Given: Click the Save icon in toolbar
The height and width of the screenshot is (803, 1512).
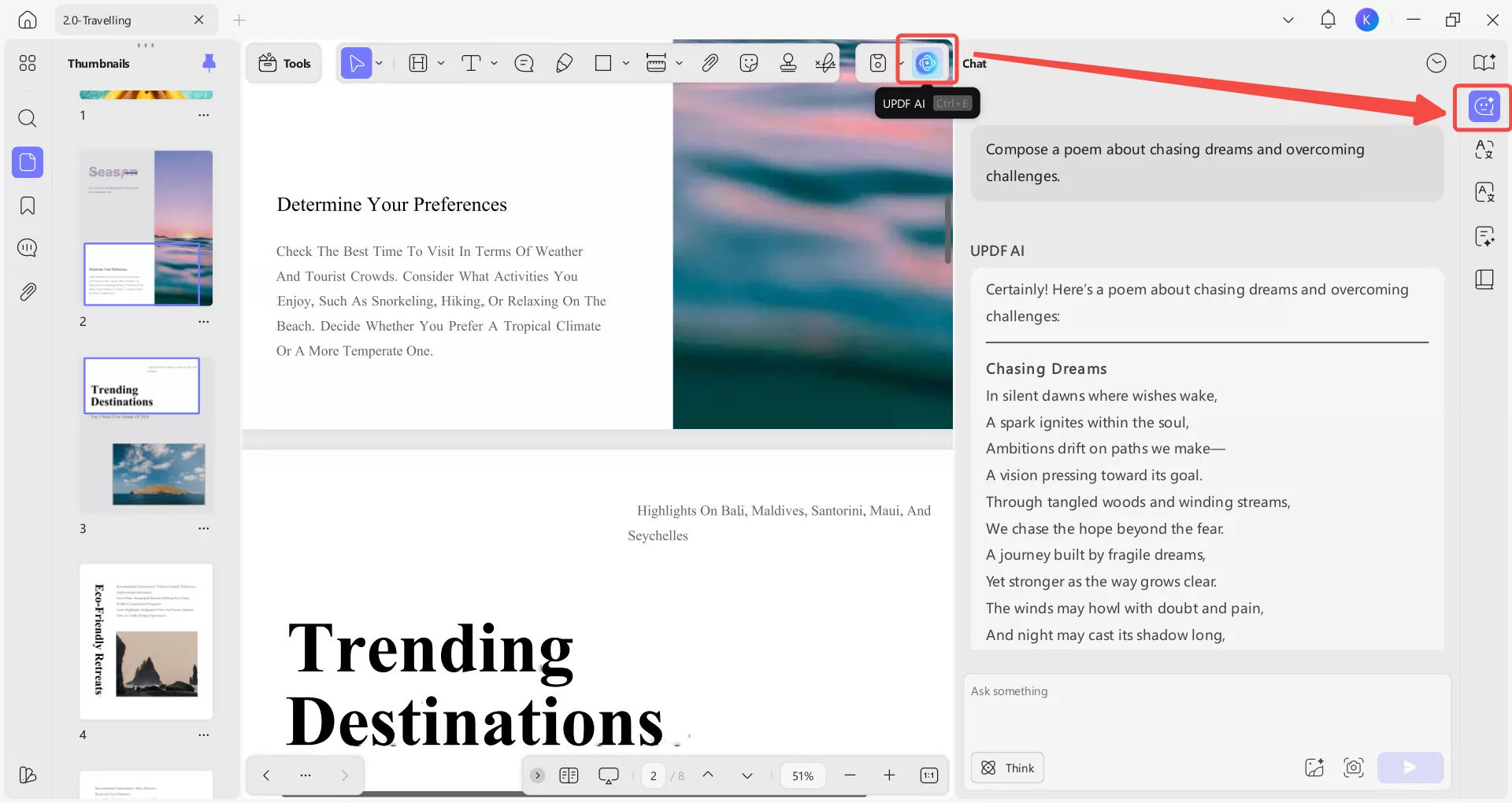Looking at the screenshot, I should (x=878, y=63).
